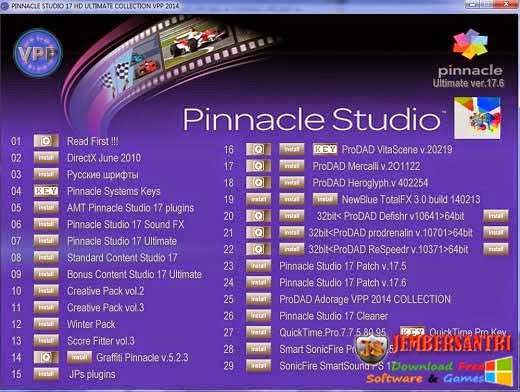
Task: Install Bonus Content Studio 17 Ultimate
Action: 46,274
